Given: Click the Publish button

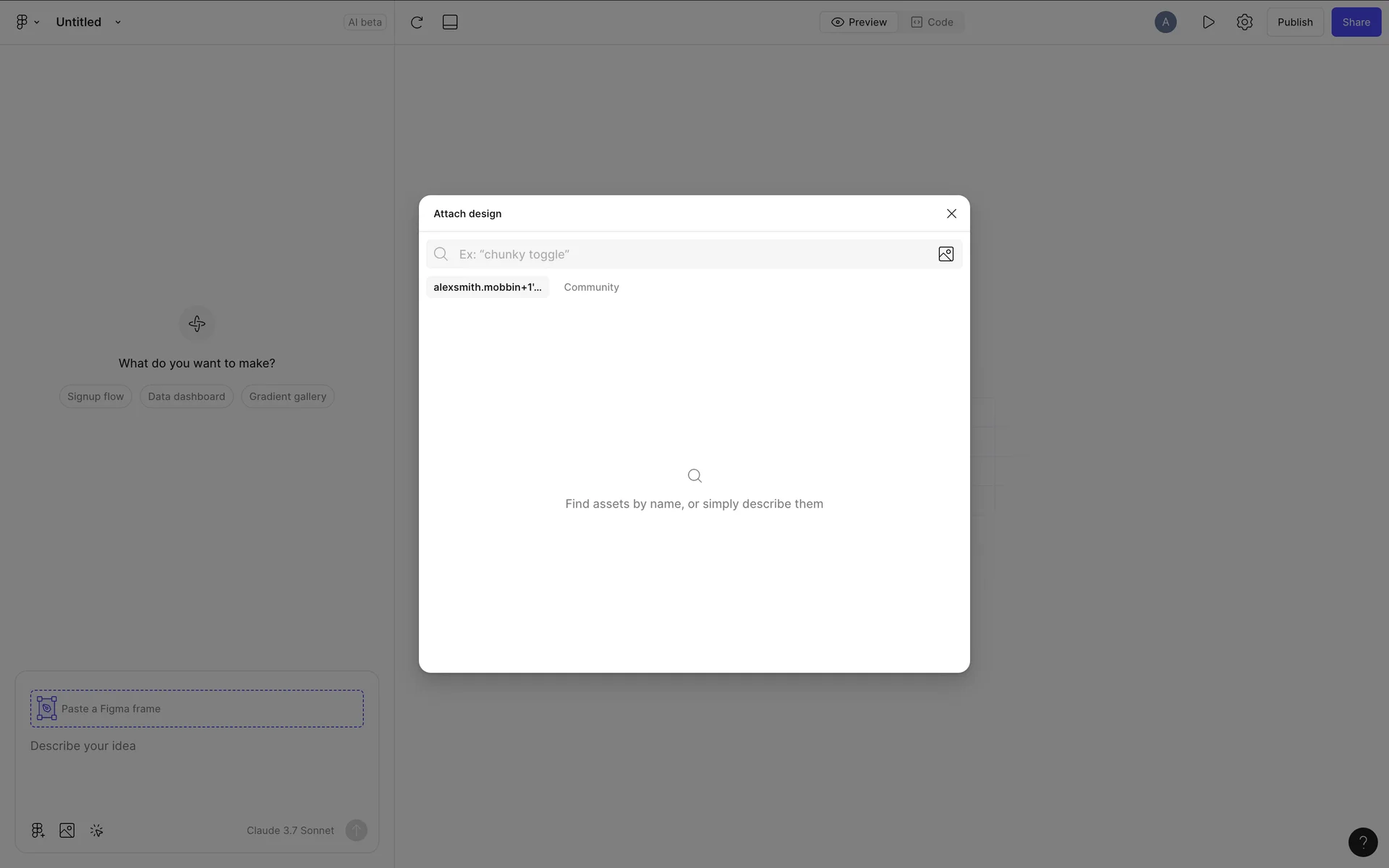Looking at the screenshot, I should pos(1294,22).
